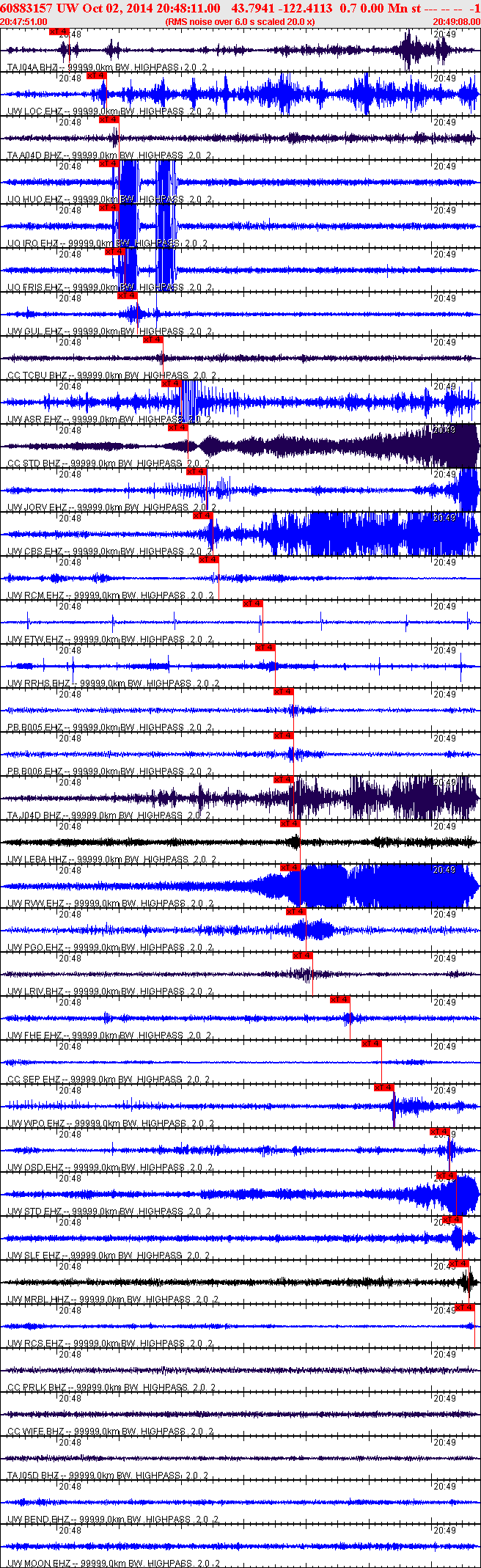This screenshot has height=1568, width=481.
Task: Click the red pick marker on TA J04A trace
Action: tap(59, 32)
